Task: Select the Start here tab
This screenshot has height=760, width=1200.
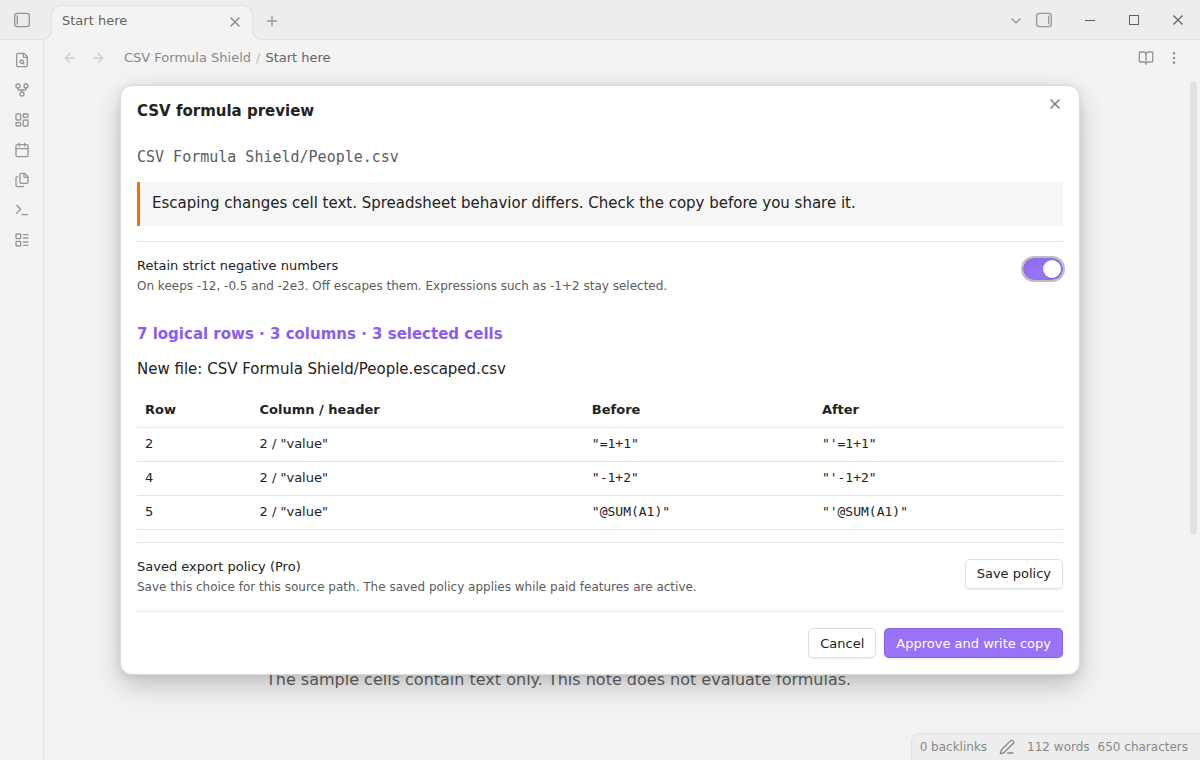Action: pos(150,21)
